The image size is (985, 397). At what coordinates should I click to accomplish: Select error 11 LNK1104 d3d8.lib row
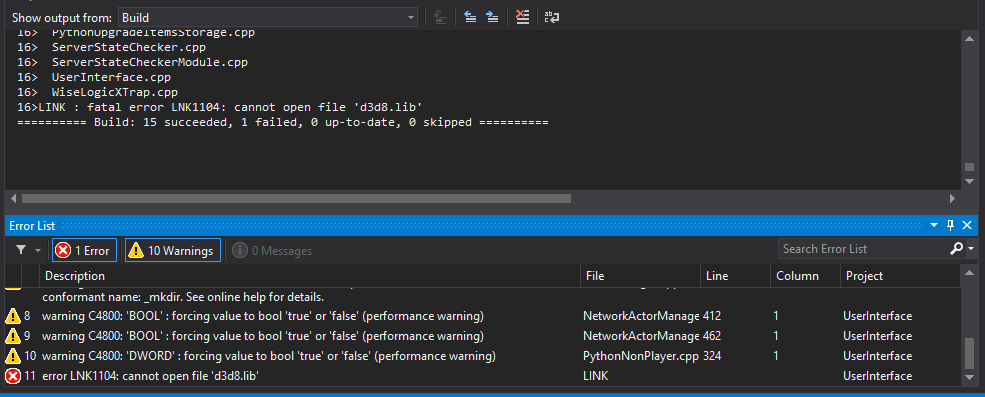[482, 376]
